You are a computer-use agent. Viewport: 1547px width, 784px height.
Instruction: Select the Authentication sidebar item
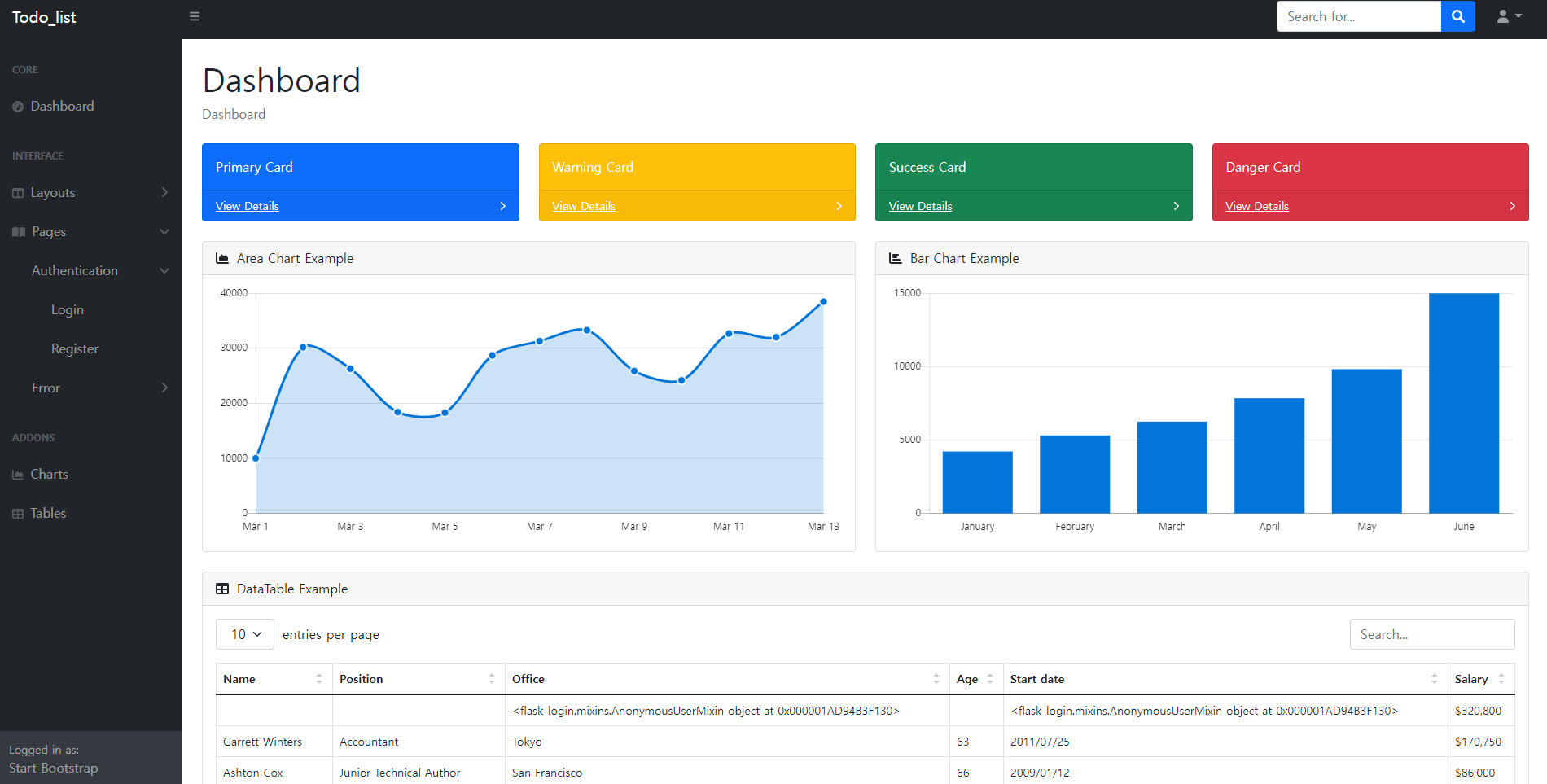[91, 271]
